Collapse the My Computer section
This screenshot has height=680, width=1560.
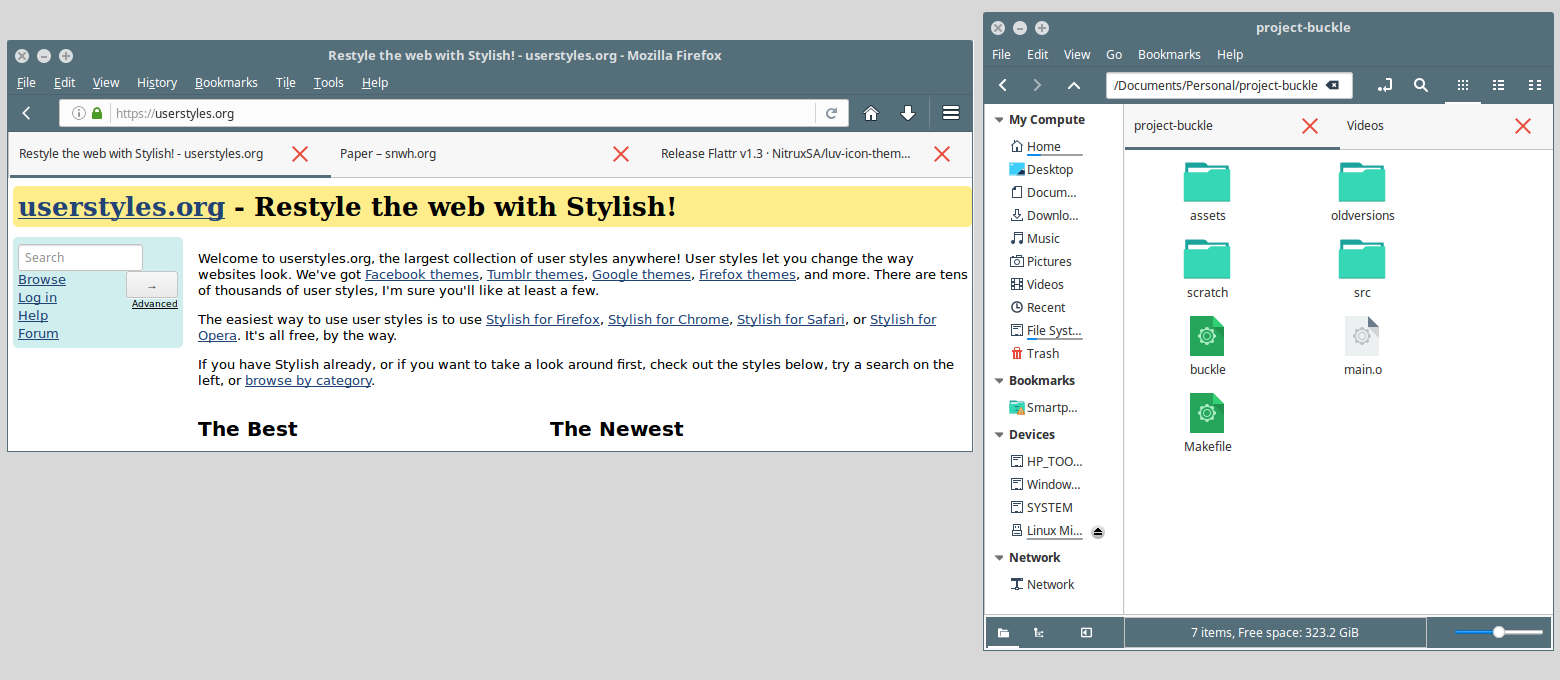tap(999, 120)
